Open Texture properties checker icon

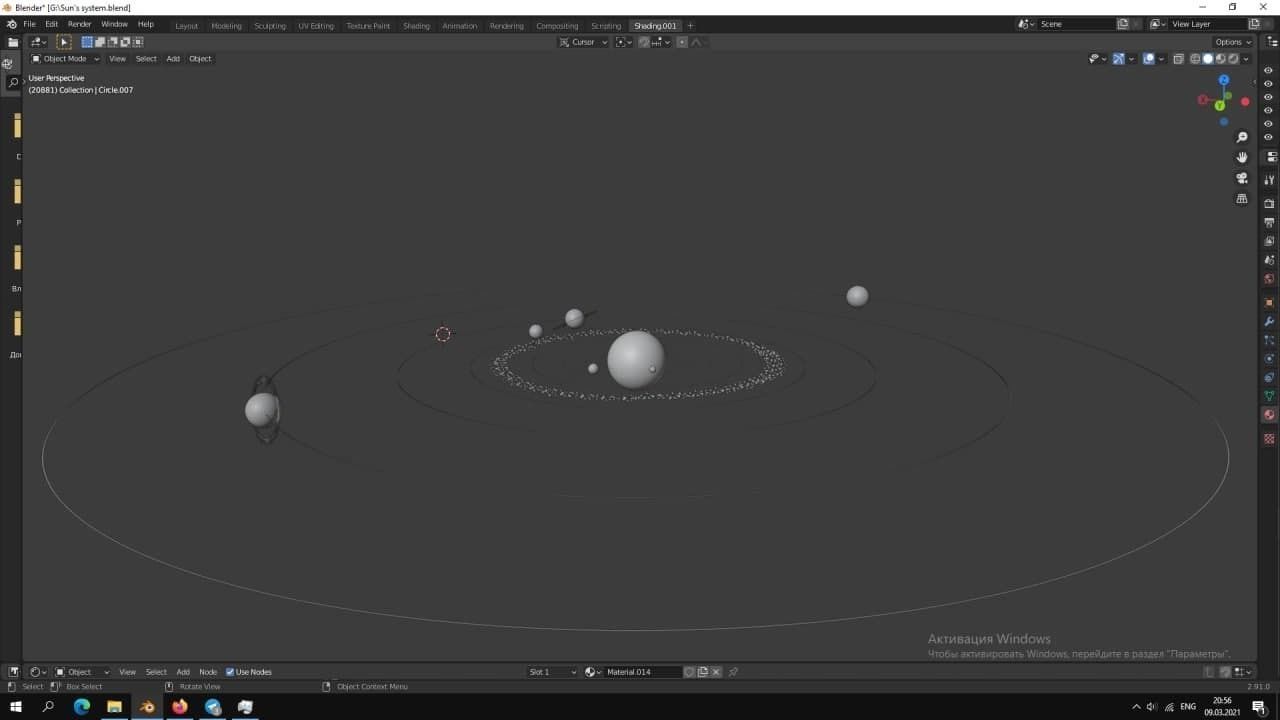1269,438
